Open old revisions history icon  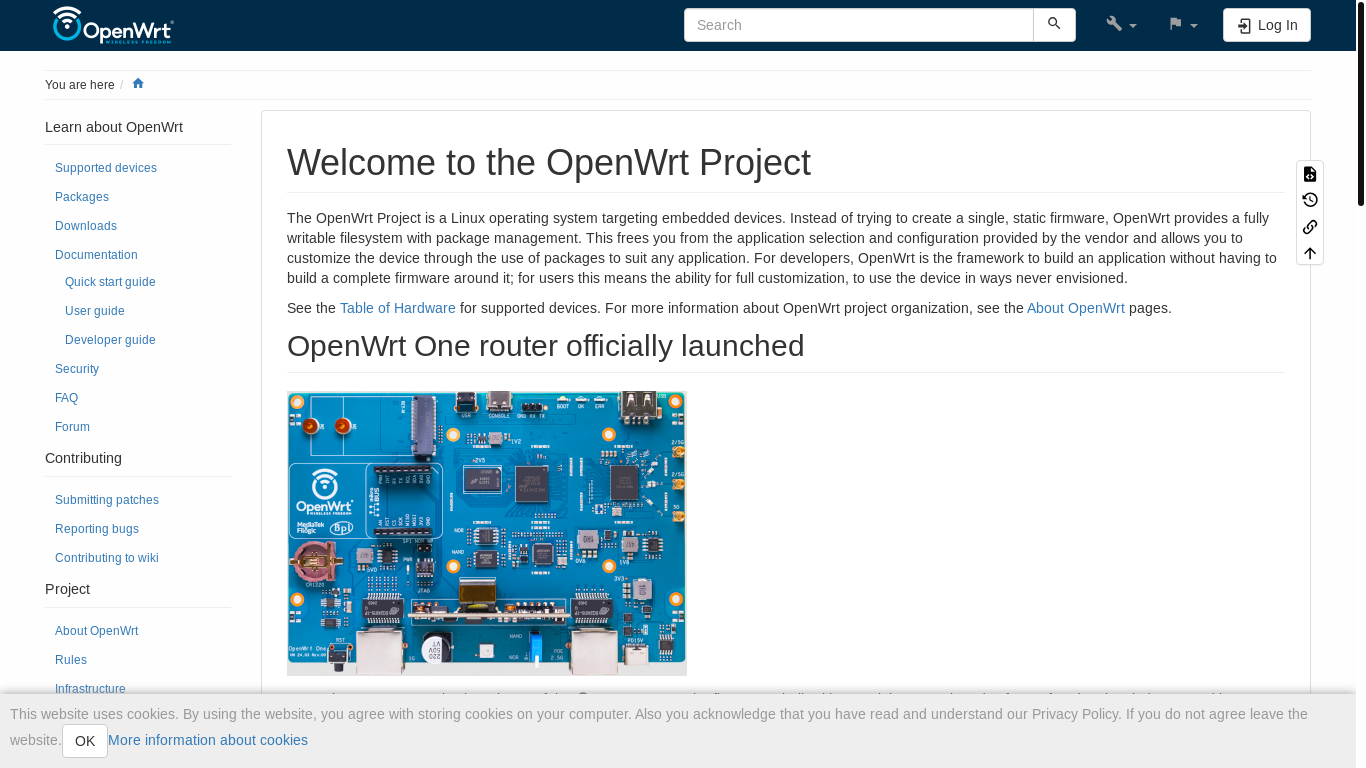pyautogui.click(x=1310, y=200)
